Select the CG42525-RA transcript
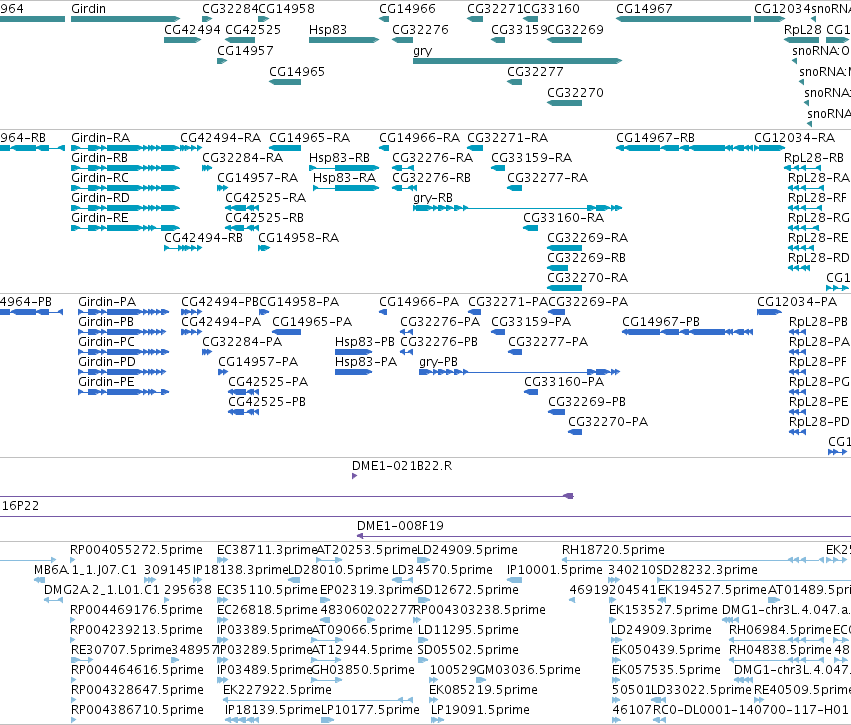 pos(242,208)
